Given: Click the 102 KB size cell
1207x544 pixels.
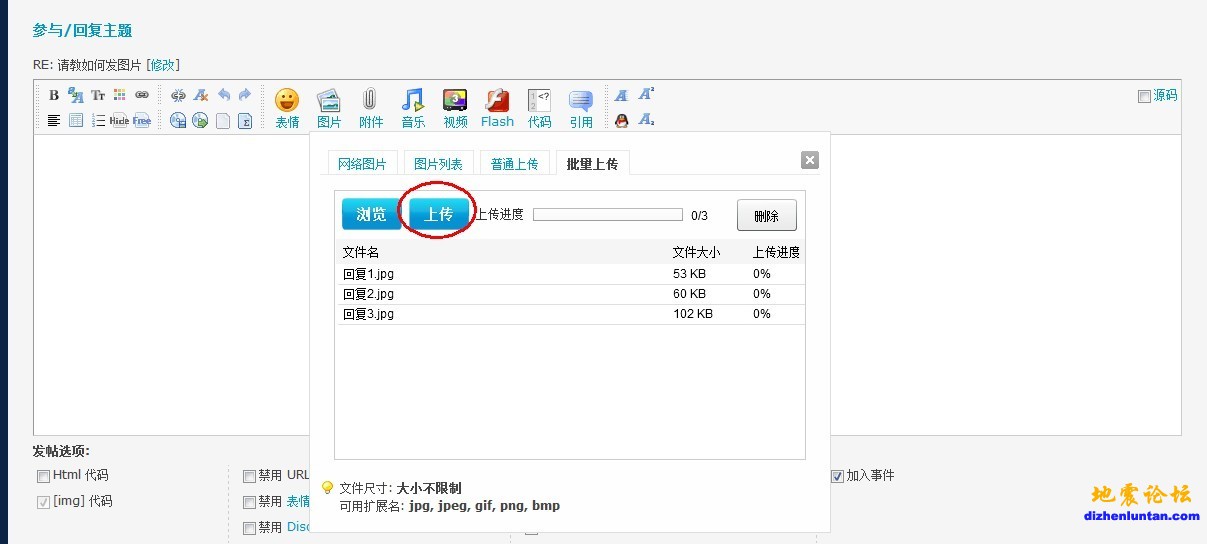Looking at the screenshot, I should click(x=693, y=314).
